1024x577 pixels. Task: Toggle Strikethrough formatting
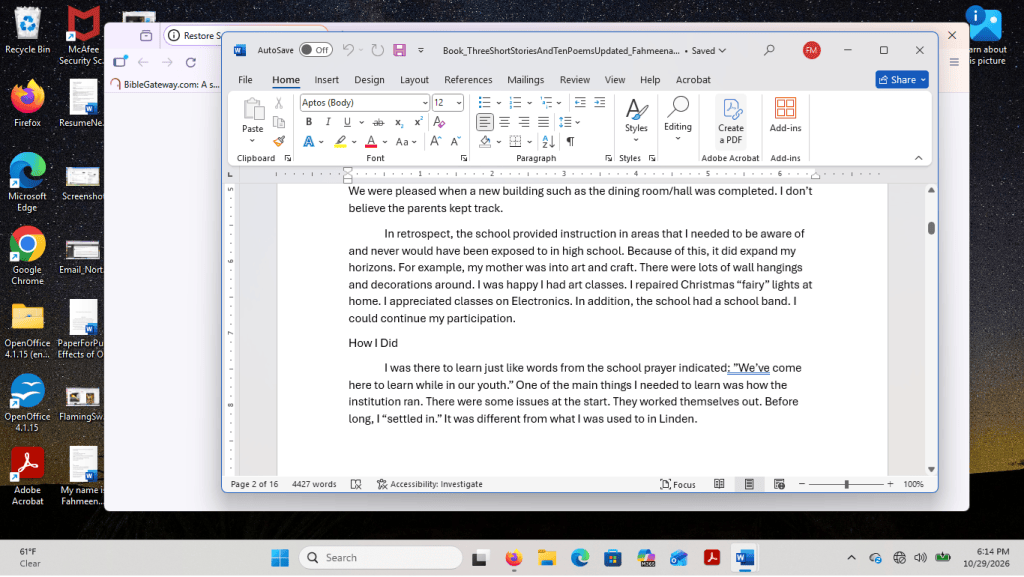click(x=378, y=122)
